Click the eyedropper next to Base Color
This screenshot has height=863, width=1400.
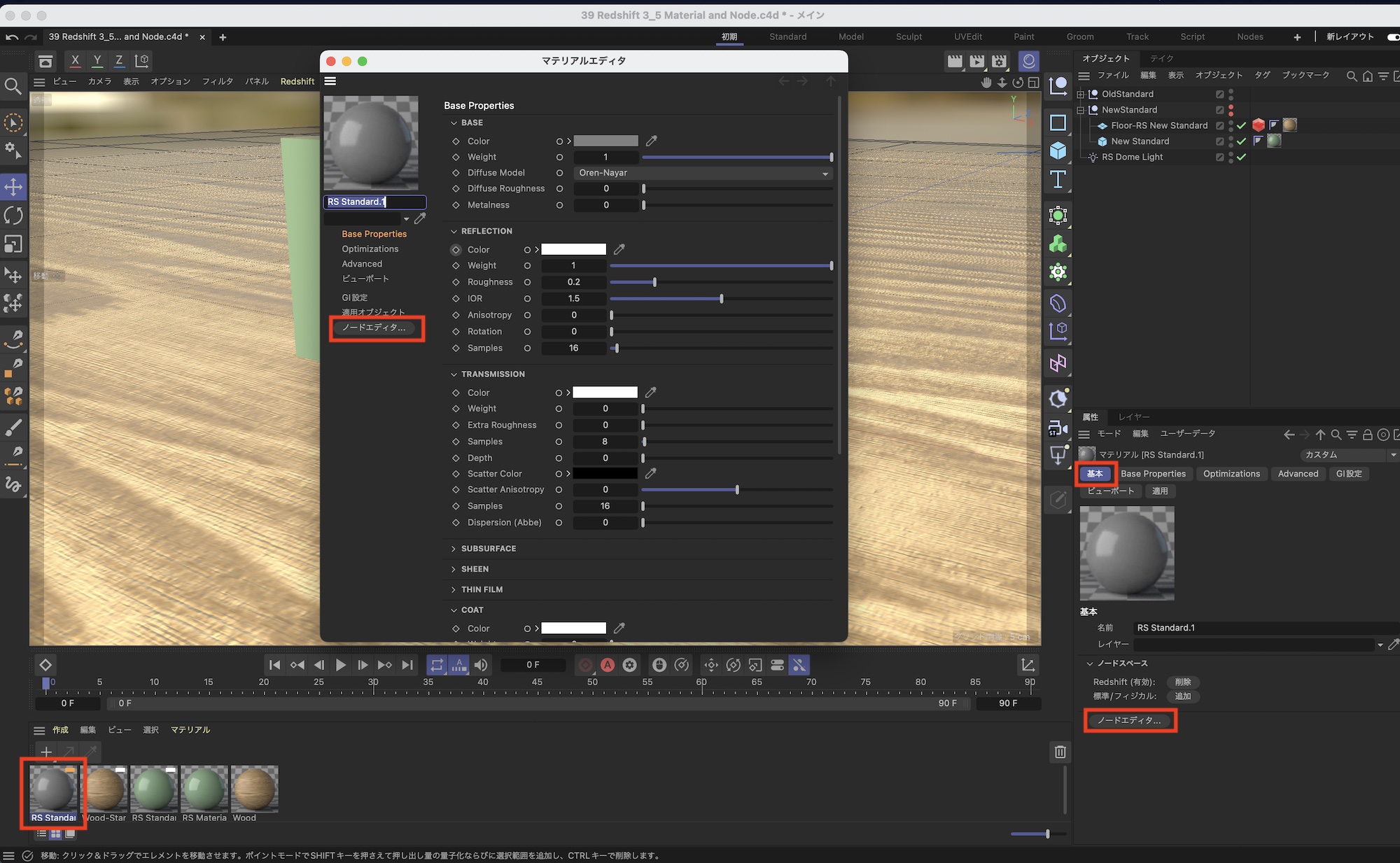click(651, 141)
